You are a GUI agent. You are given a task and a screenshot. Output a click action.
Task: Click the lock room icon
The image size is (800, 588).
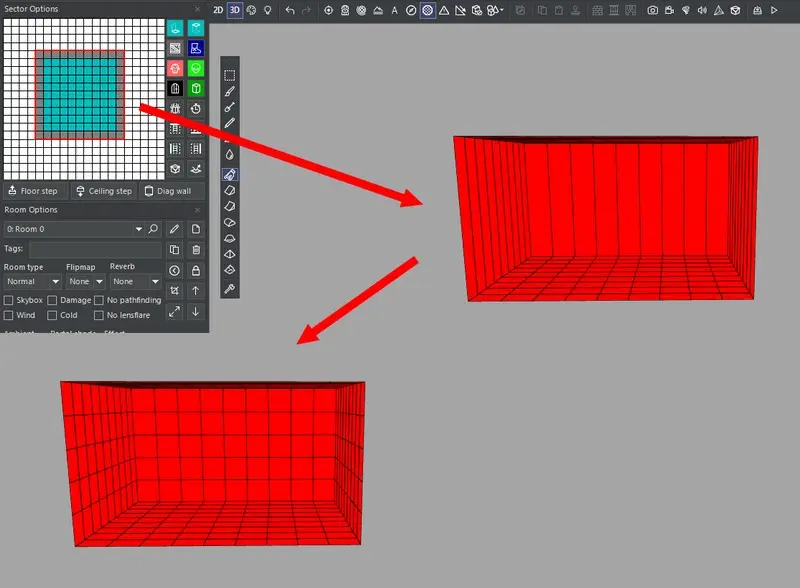(x=197, y=270)
